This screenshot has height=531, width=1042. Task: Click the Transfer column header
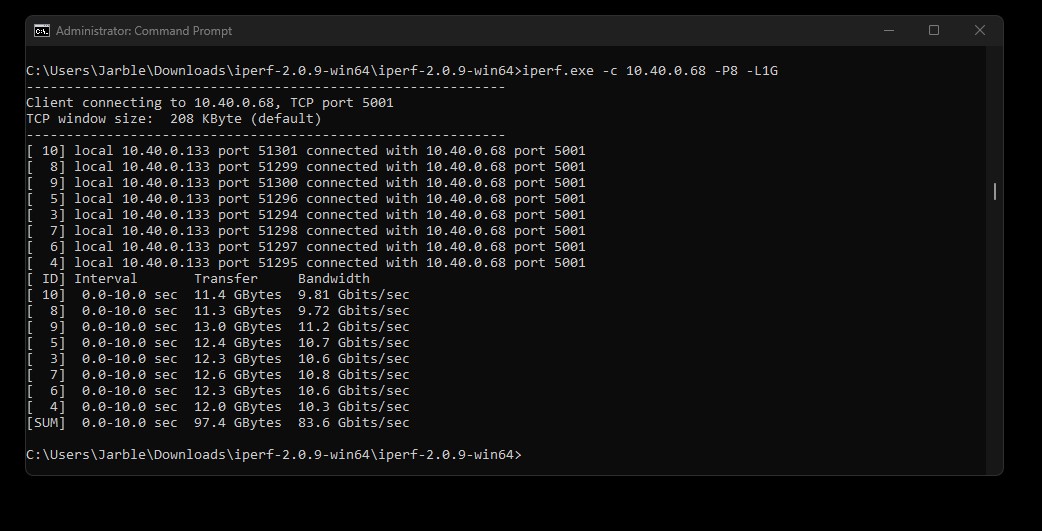coord(226,278)
